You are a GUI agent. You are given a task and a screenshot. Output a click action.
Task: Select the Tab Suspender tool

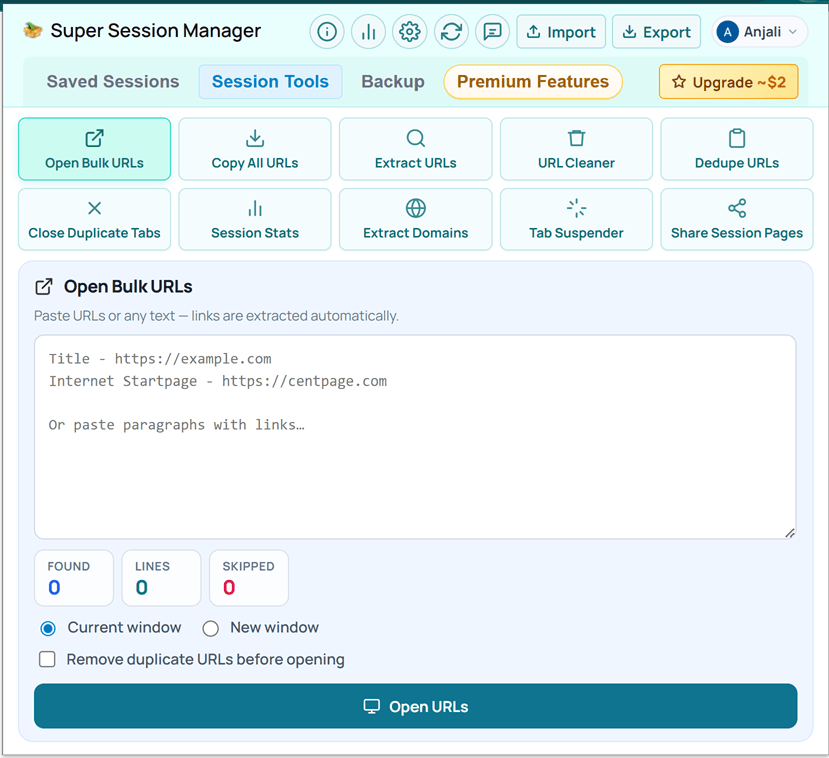click(x=576, y=219)
